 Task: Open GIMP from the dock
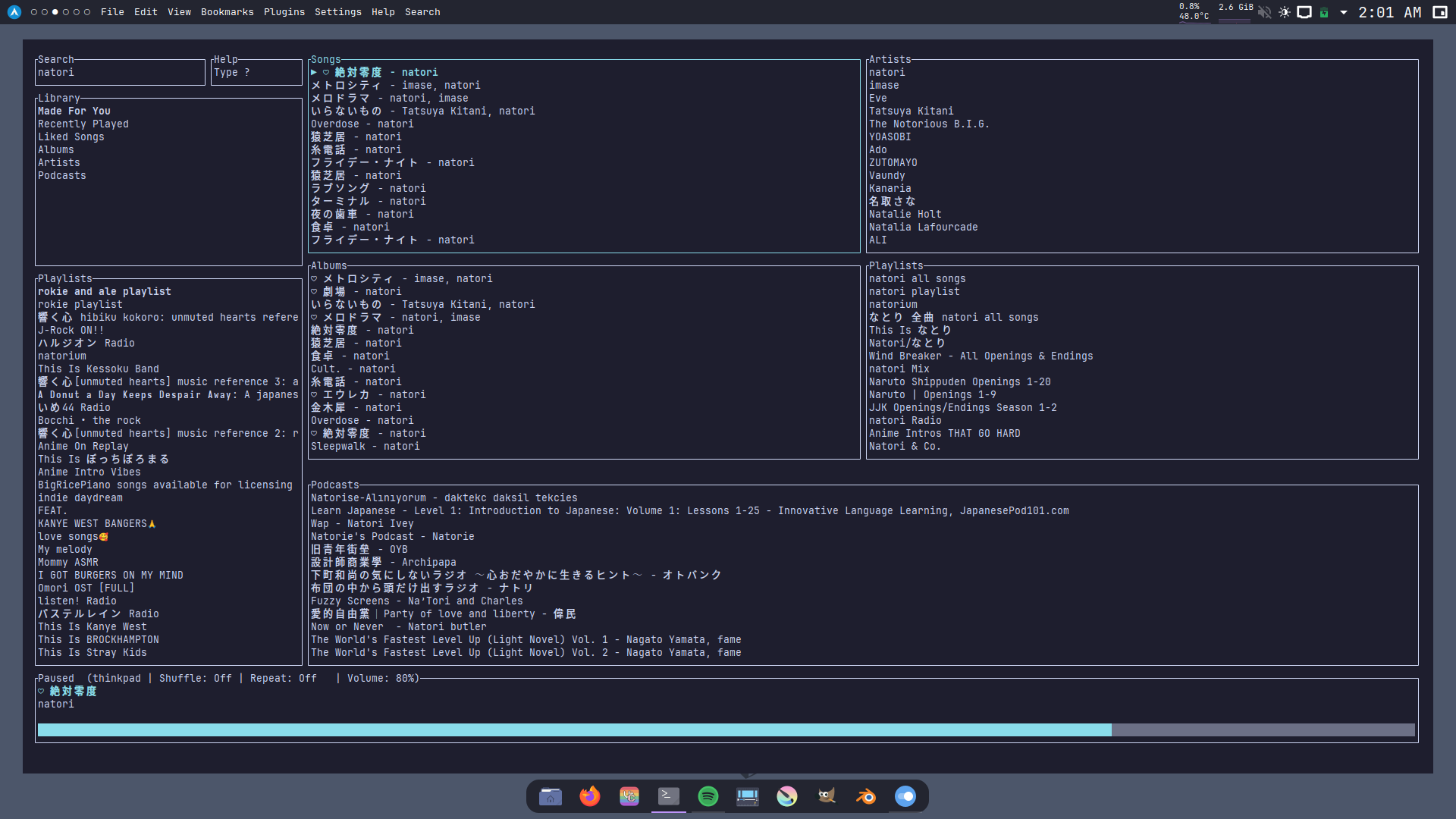(827, 796)
